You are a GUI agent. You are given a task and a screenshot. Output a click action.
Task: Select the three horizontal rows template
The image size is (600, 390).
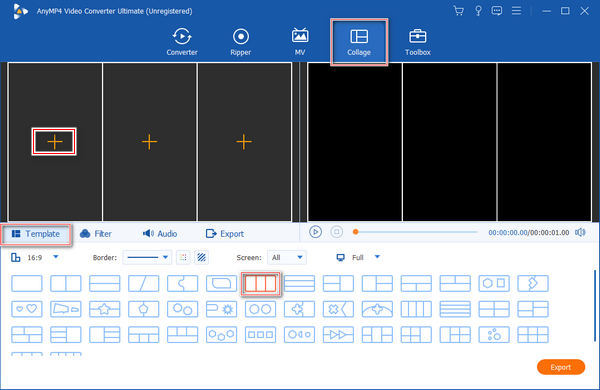[300, 284]
